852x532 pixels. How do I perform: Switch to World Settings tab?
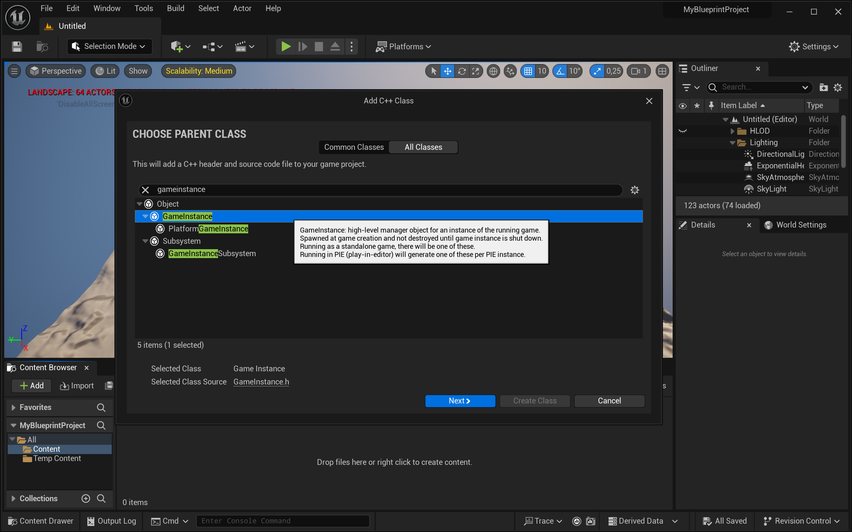(x=795, y=225)
